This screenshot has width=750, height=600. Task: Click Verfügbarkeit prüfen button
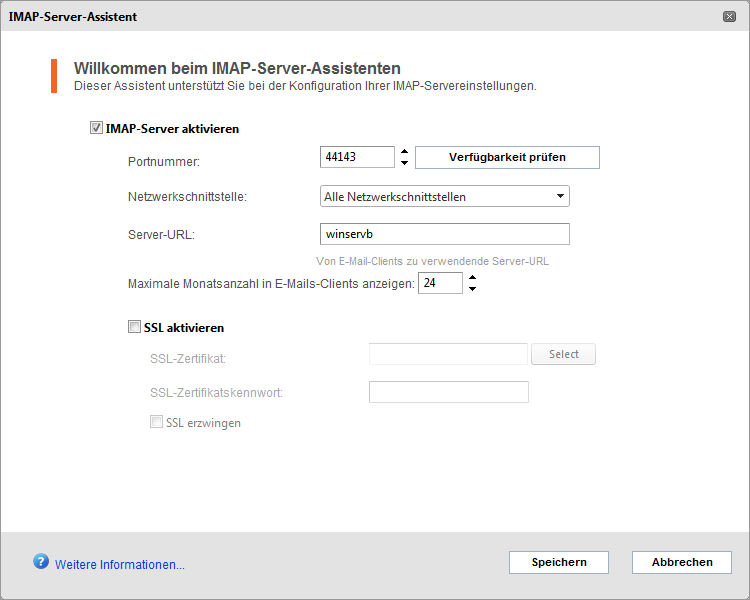(x=506, y=157)
